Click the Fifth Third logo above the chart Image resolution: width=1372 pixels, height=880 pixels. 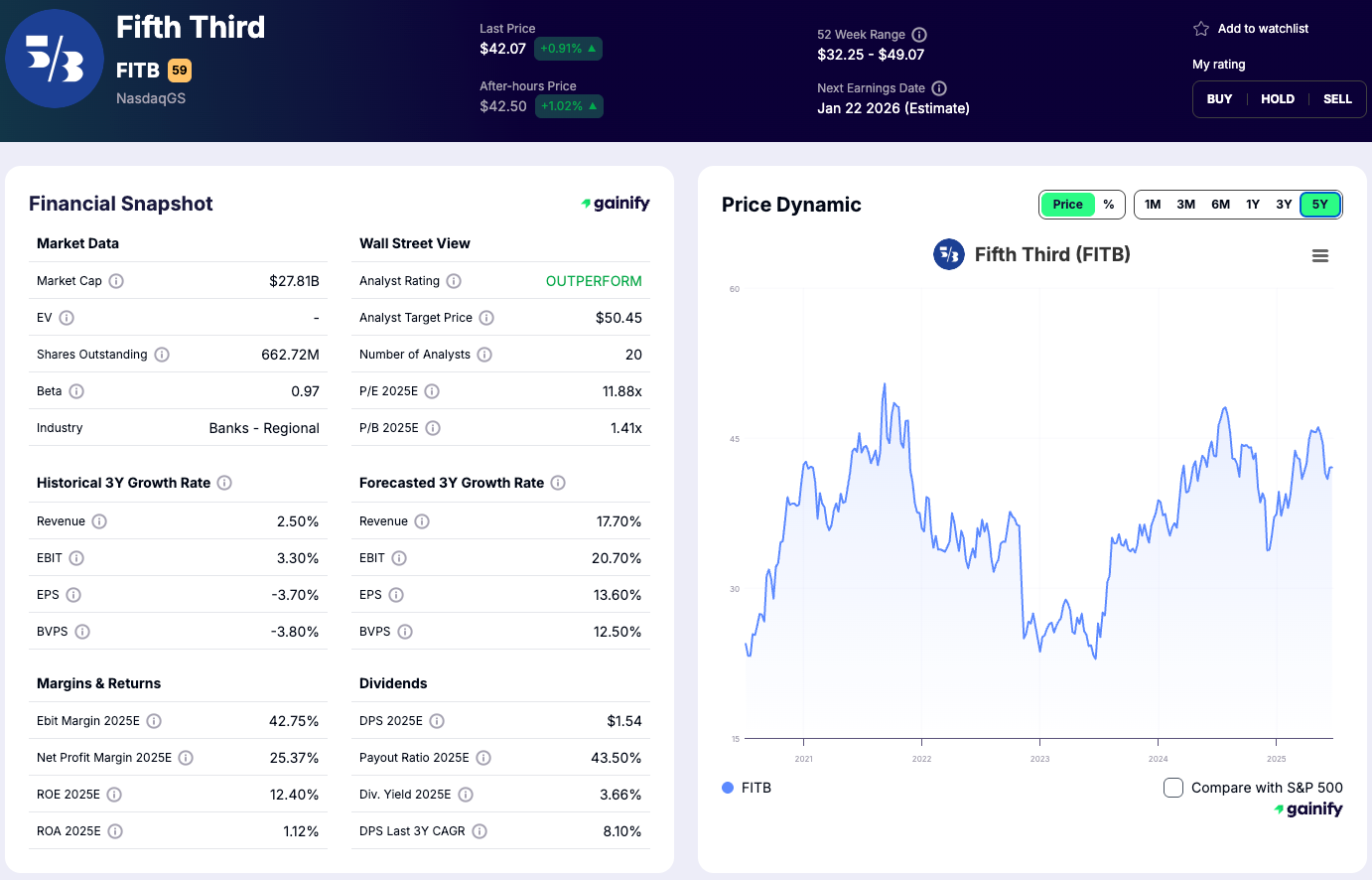(949, 254)
